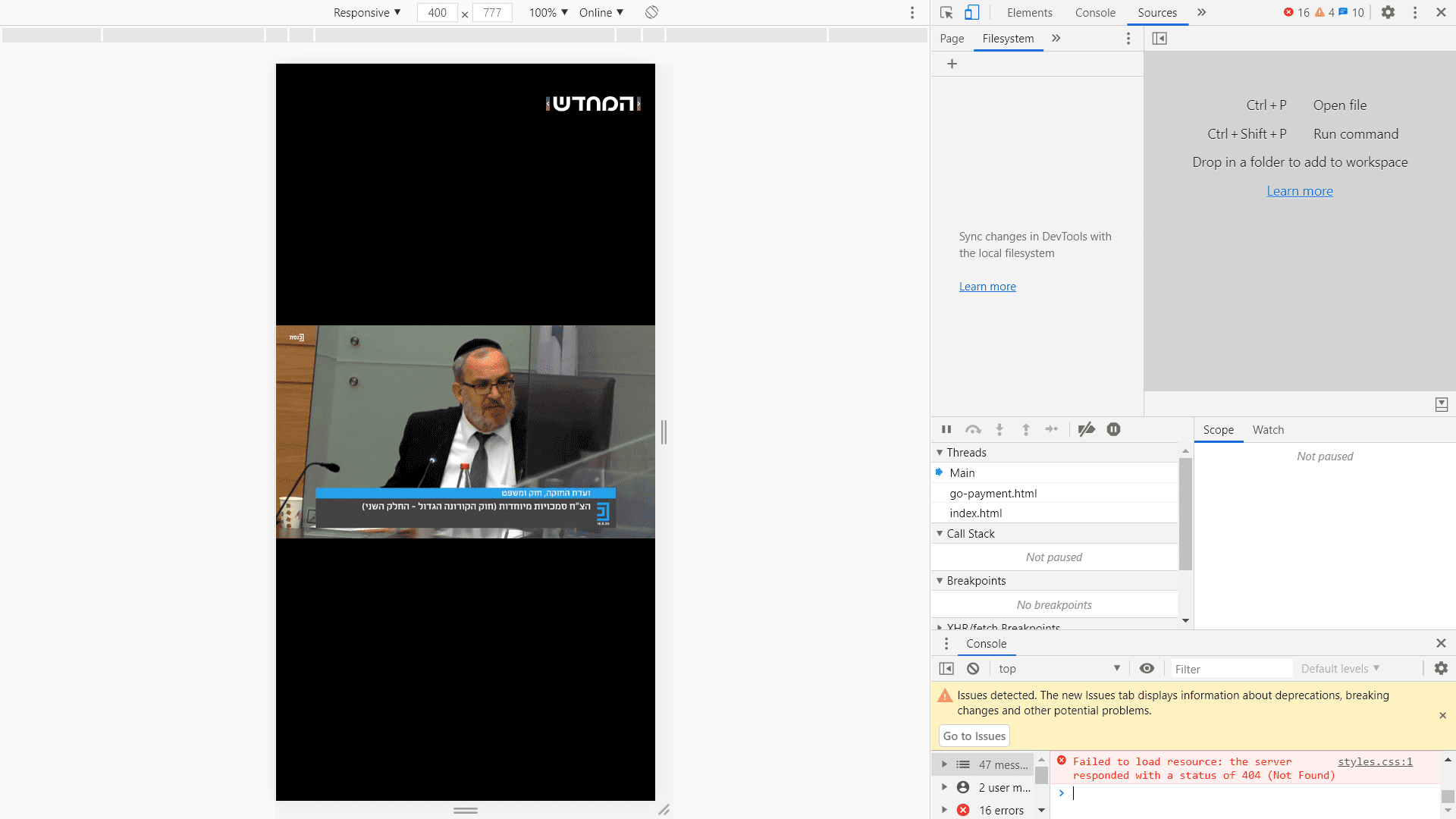Open the Watch tab
The width and height of the screenshot is (1456, 819).
pyautogui.click(x=1268, y=430)
